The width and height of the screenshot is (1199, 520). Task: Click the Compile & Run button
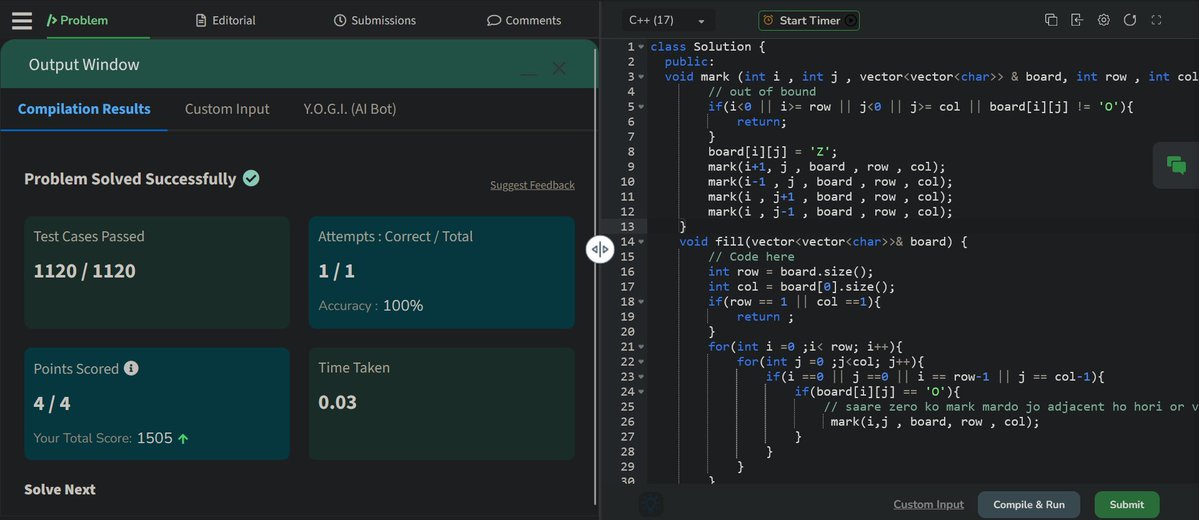1028,505
